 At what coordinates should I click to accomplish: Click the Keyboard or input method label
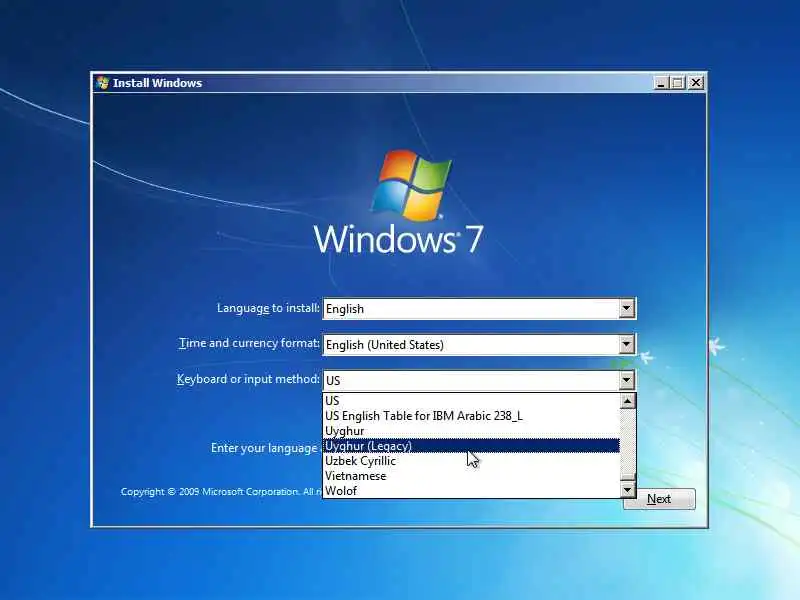point(248,379)
